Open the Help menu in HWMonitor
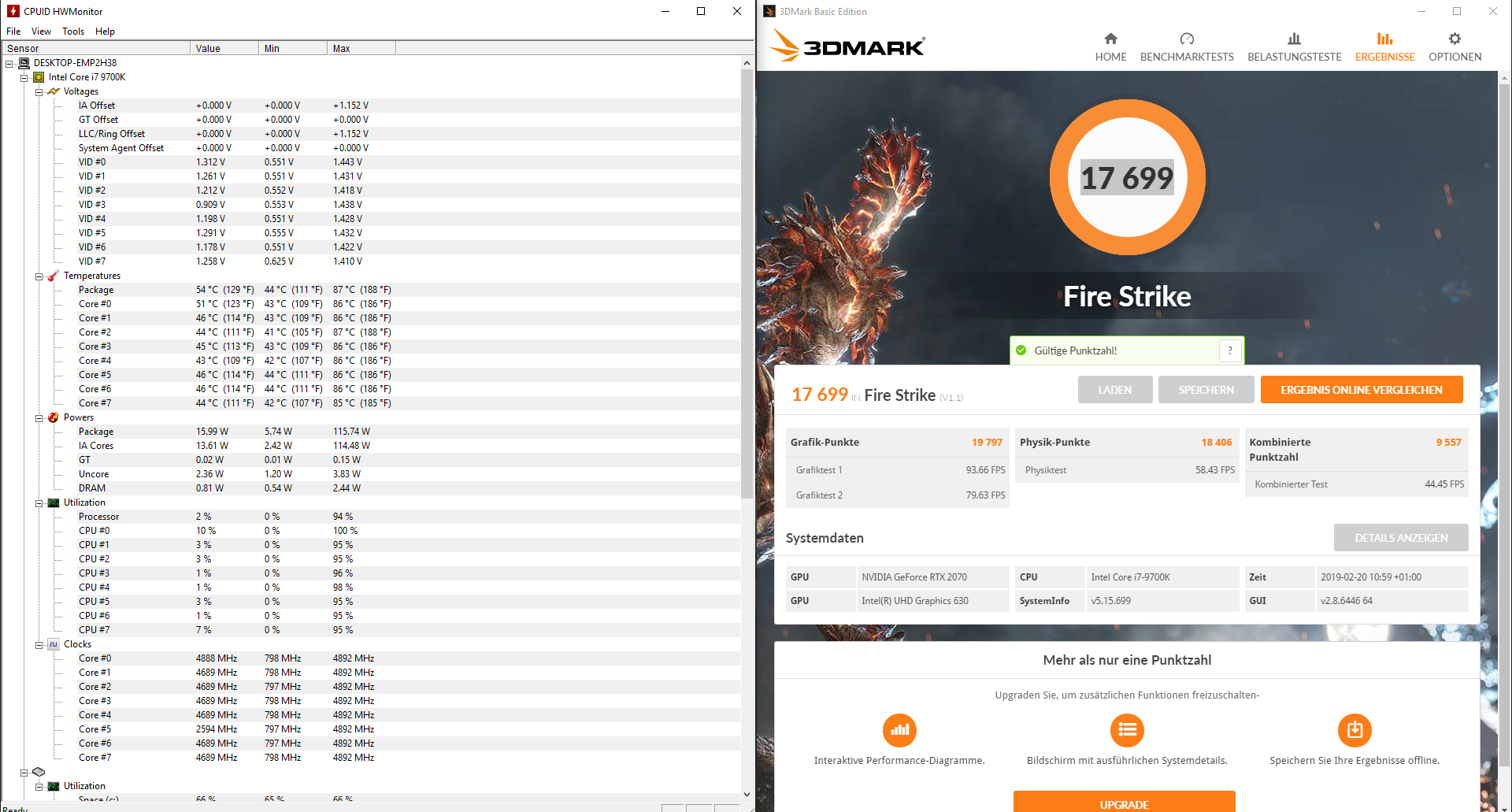Screen dimensions: 1512x812 105,32
